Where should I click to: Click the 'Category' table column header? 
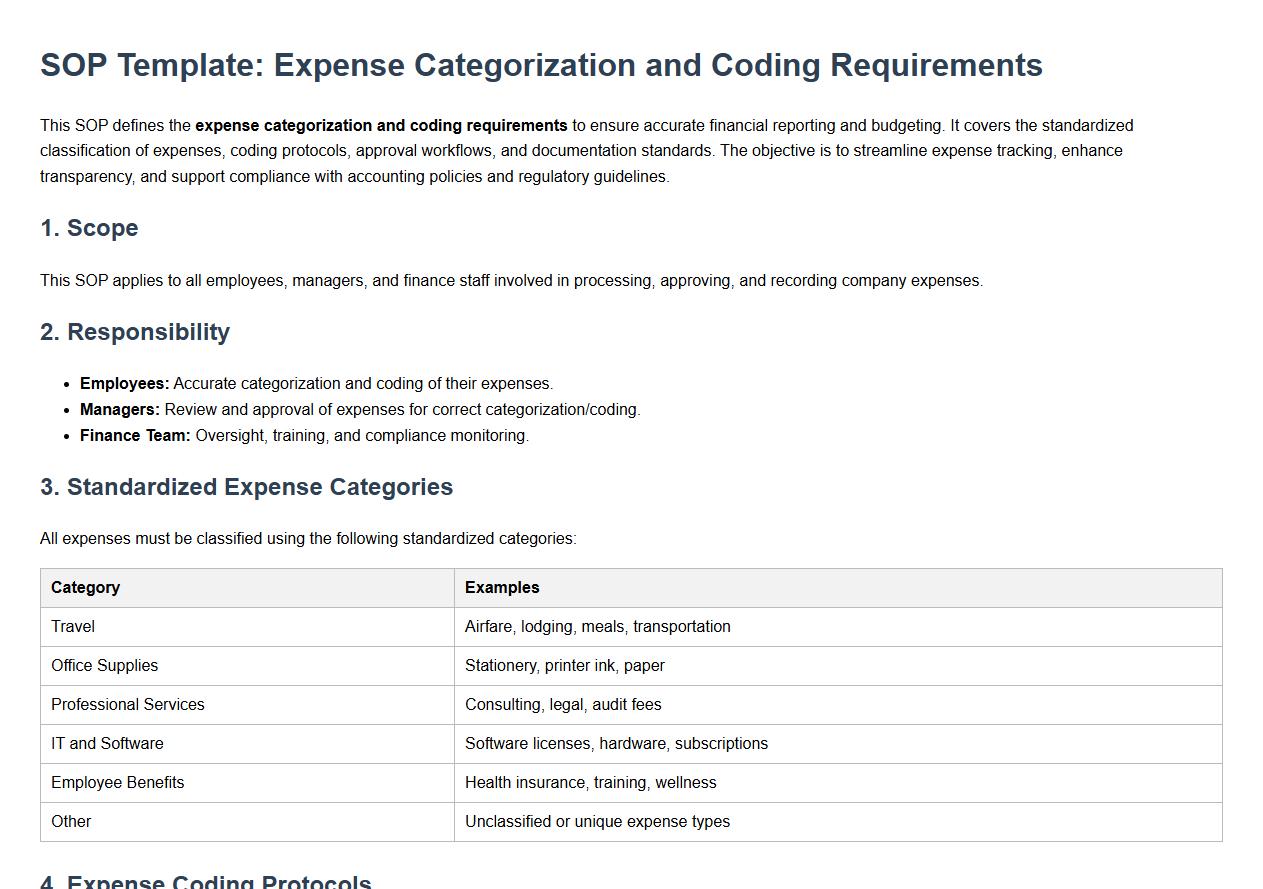tap(86, 588)
